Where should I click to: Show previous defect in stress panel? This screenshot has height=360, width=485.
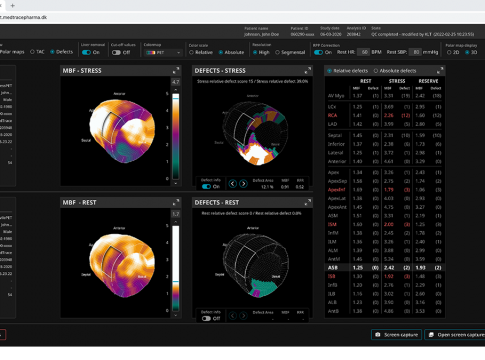(233, 183)
